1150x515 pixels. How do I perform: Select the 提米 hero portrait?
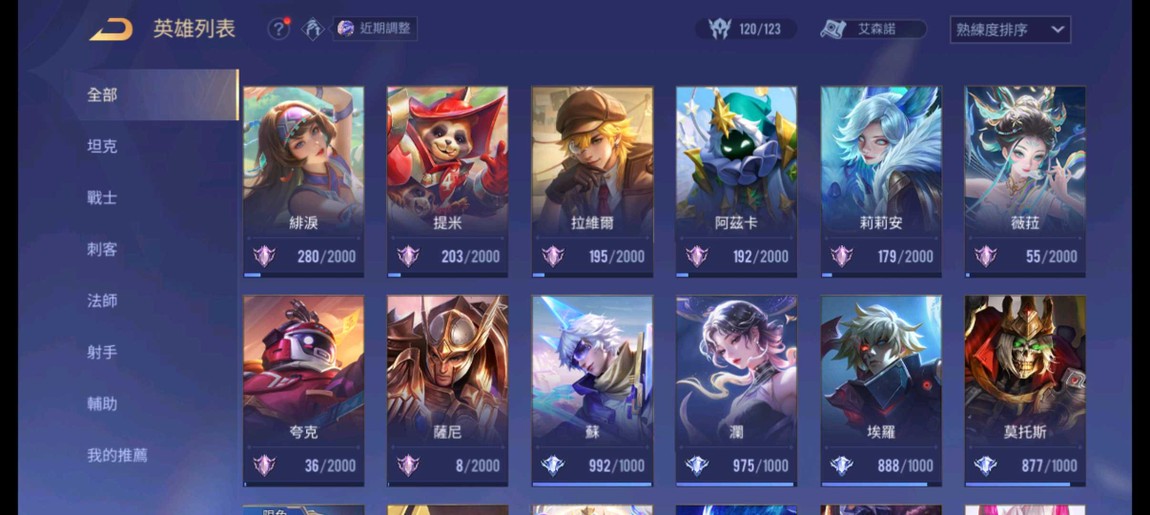[x=447, y=161]
